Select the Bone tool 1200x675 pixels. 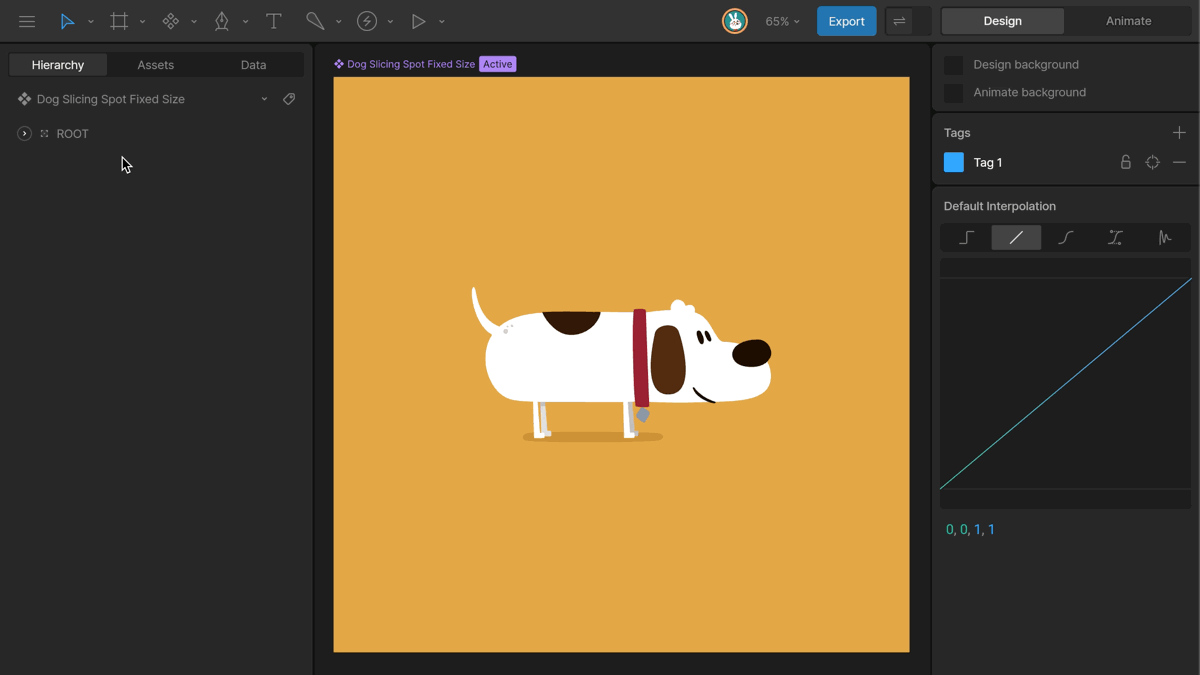(x=315, y=21)
